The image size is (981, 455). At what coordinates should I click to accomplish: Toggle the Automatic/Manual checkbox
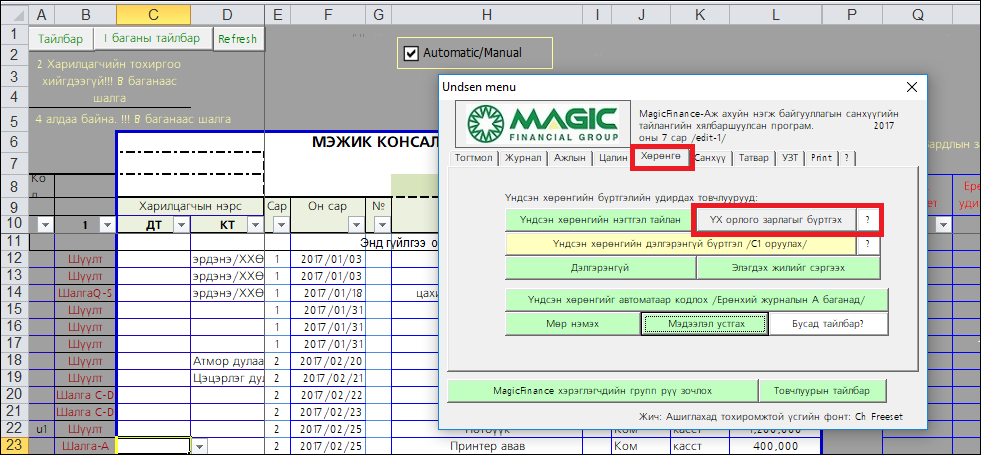coord(411,53)
